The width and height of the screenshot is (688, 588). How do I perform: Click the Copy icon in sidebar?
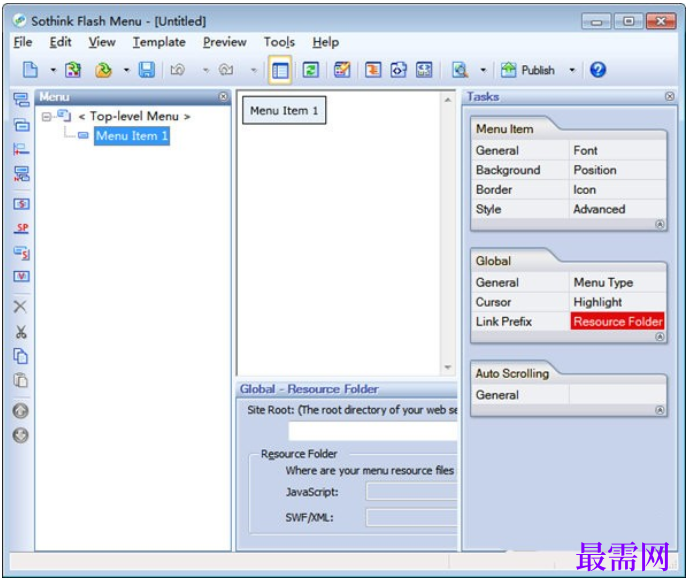click(x=21, y=356)
